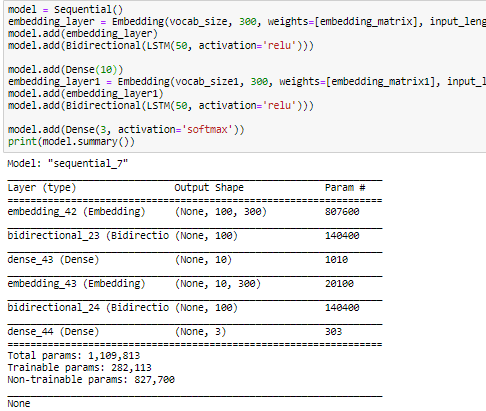Click '(None, 100)' in the bidirectional_24 row
Image resolution: width=486 pixels, height=411 pixels.
(206, 308)
